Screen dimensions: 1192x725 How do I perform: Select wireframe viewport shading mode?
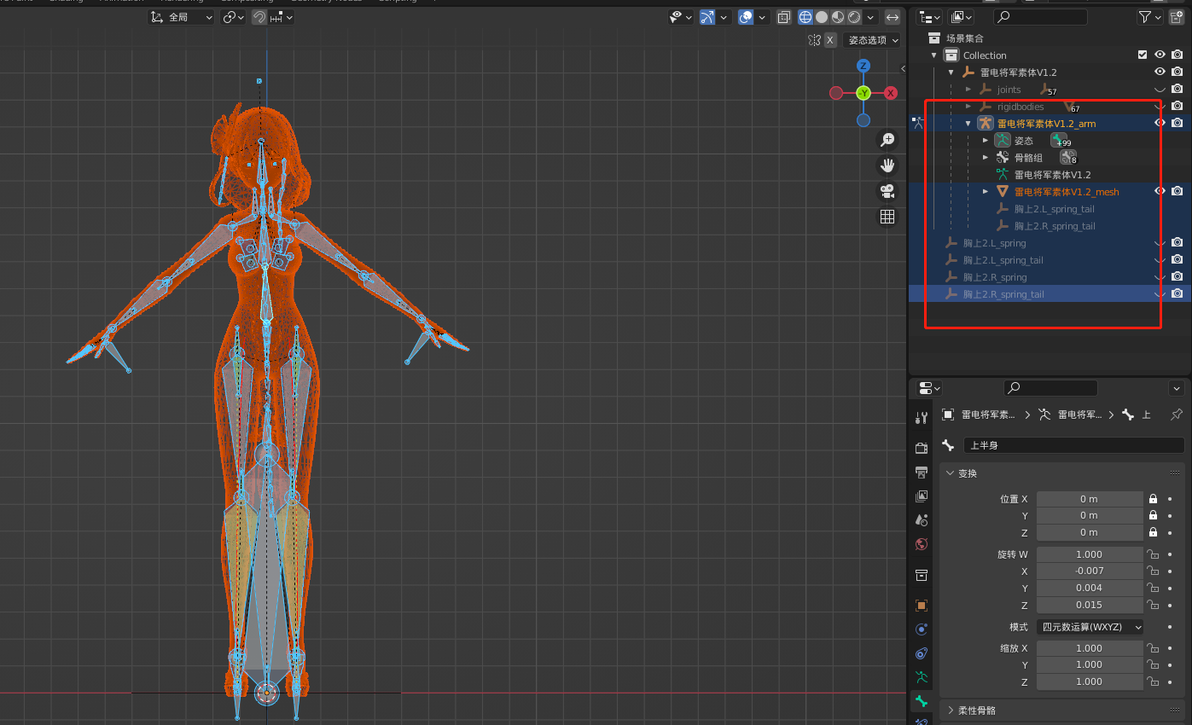click(x=805, y=17)
